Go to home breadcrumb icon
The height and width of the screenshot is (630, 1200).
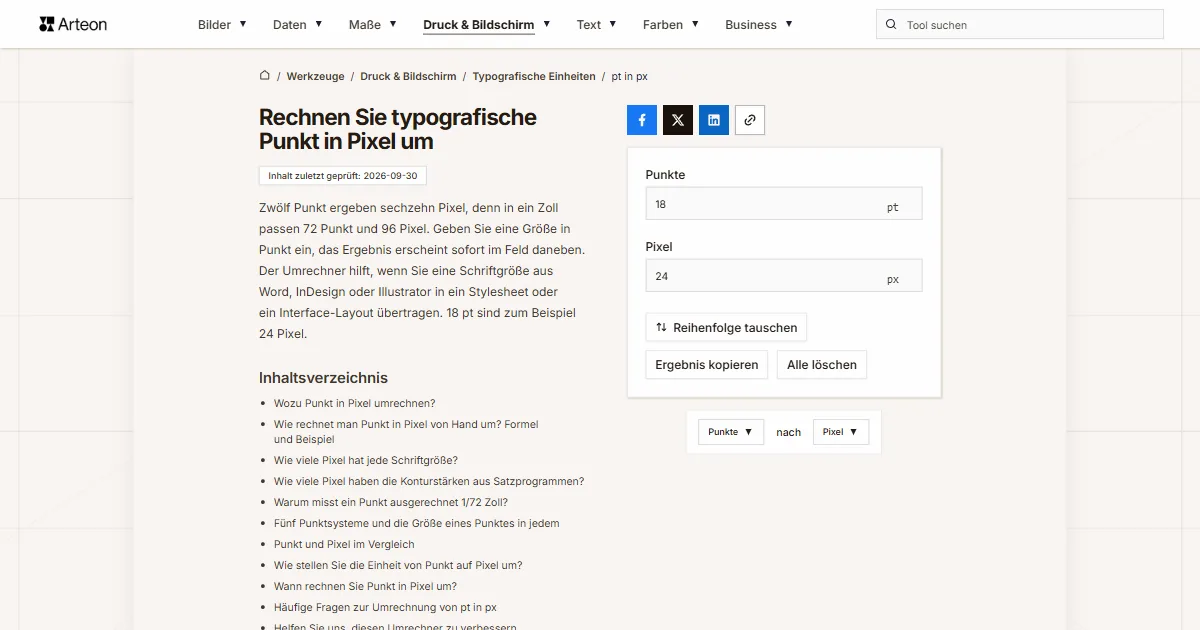[x=265, y=76]
